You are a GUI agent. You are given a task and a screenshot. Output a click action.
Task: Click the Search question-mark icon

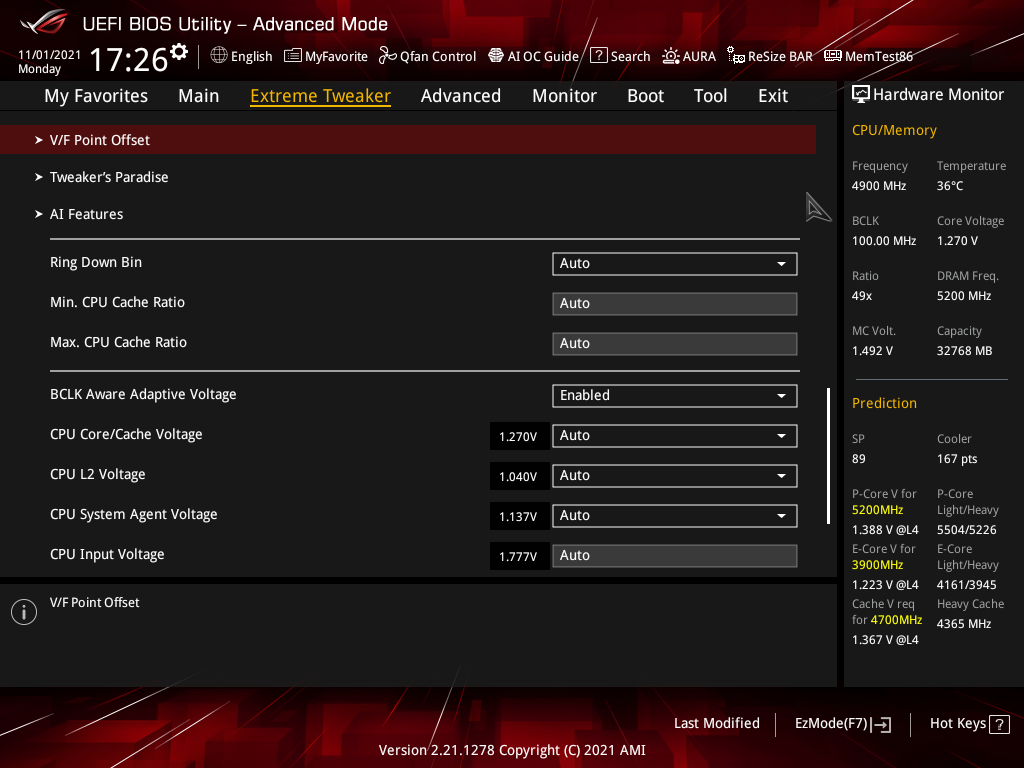coord(599,56)
